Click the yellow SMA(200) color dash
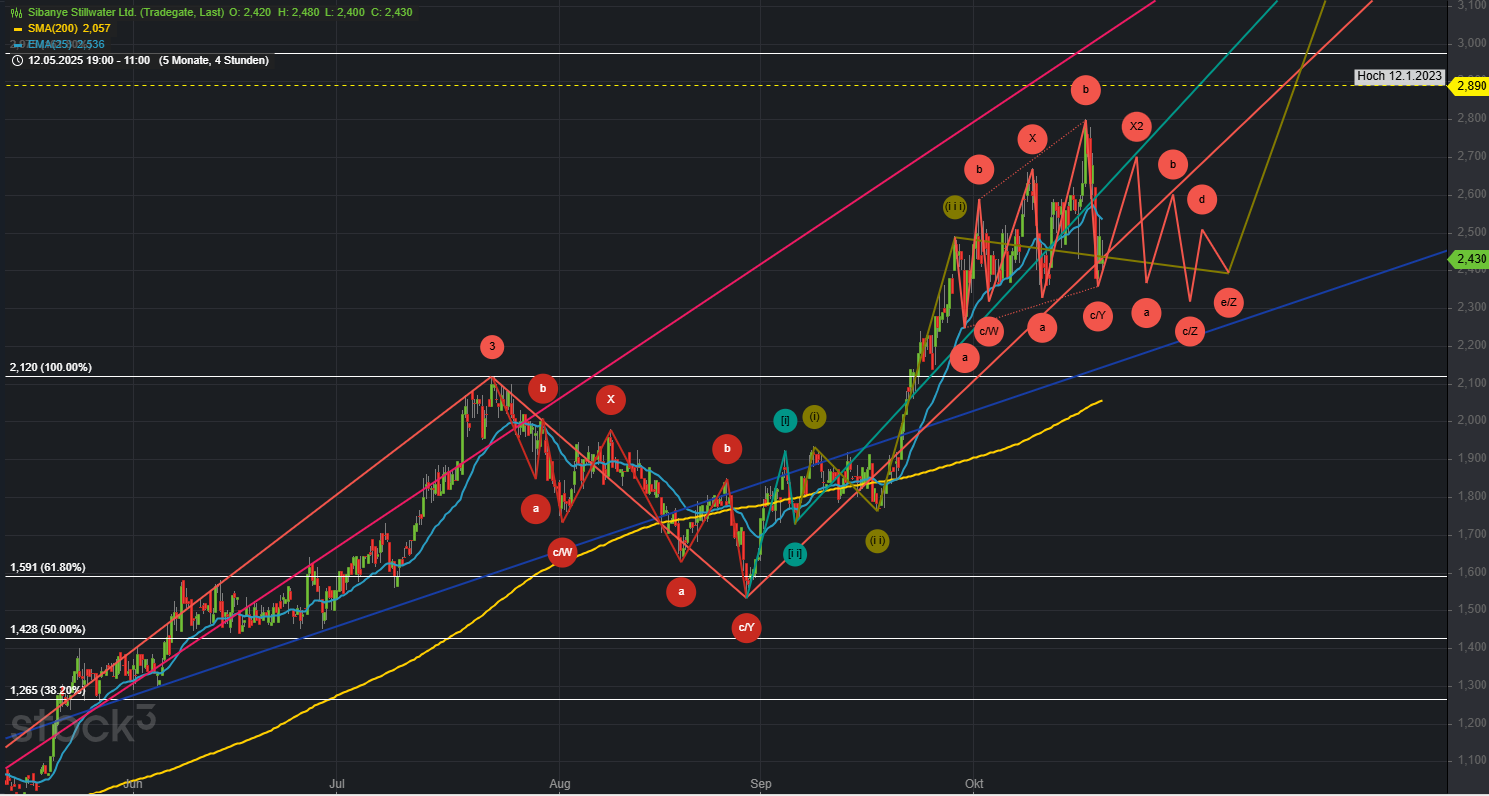1489x796 pixels. click(x=17, y=29)
